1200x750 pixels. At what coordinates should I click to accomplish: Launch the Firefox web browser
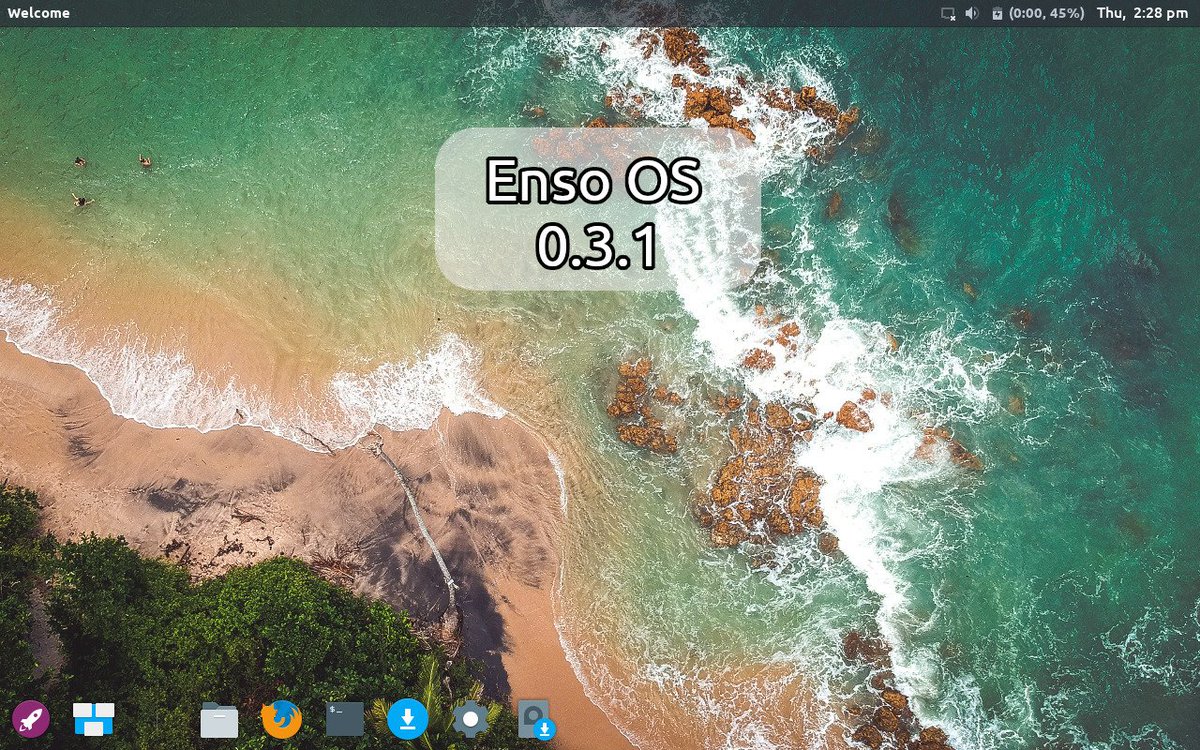pyautogui.click(x=281, y=718)
